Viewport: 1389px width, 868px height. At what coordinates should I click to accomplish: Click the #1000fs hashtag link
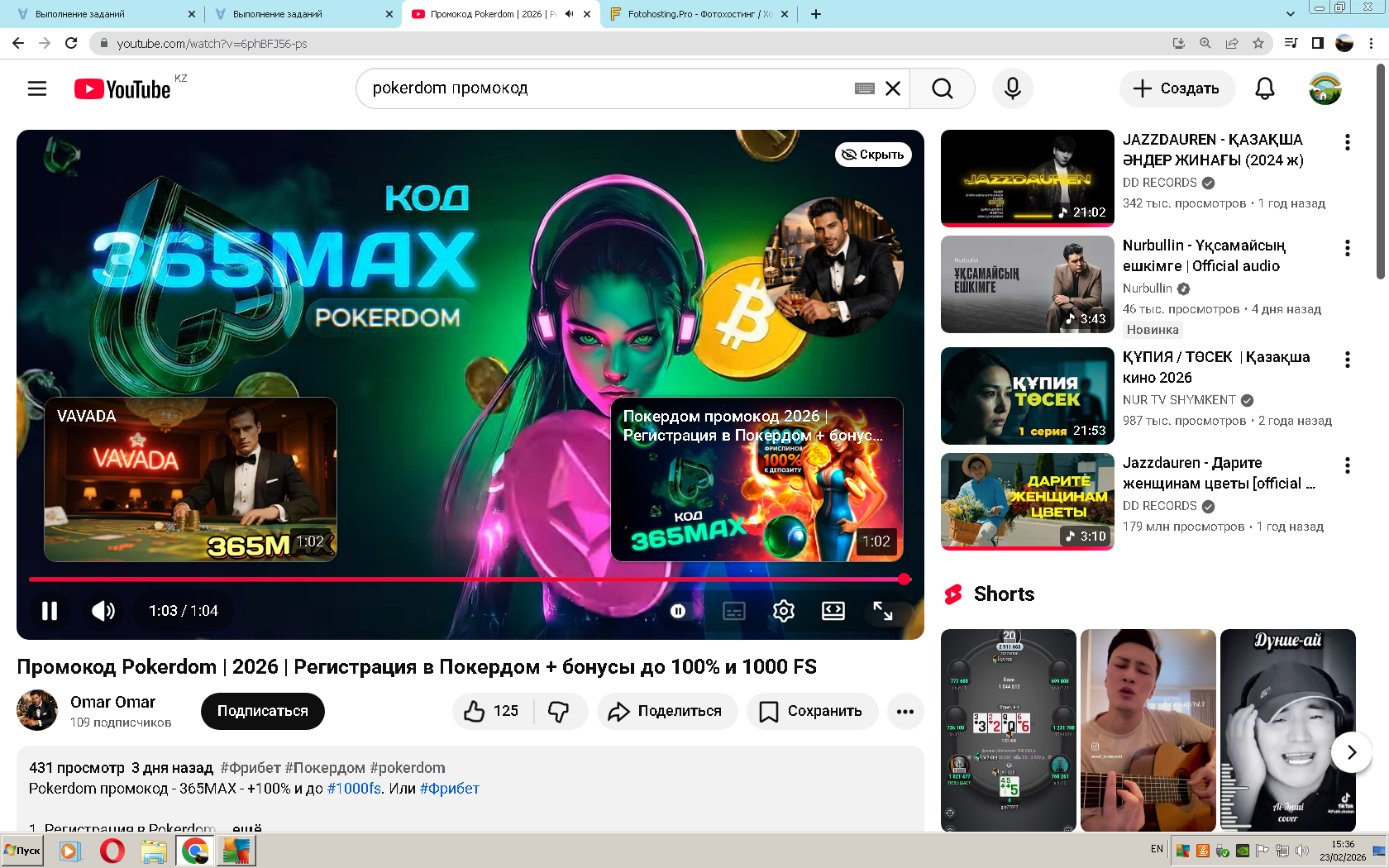pyautogui.click(x=354, y=789)
